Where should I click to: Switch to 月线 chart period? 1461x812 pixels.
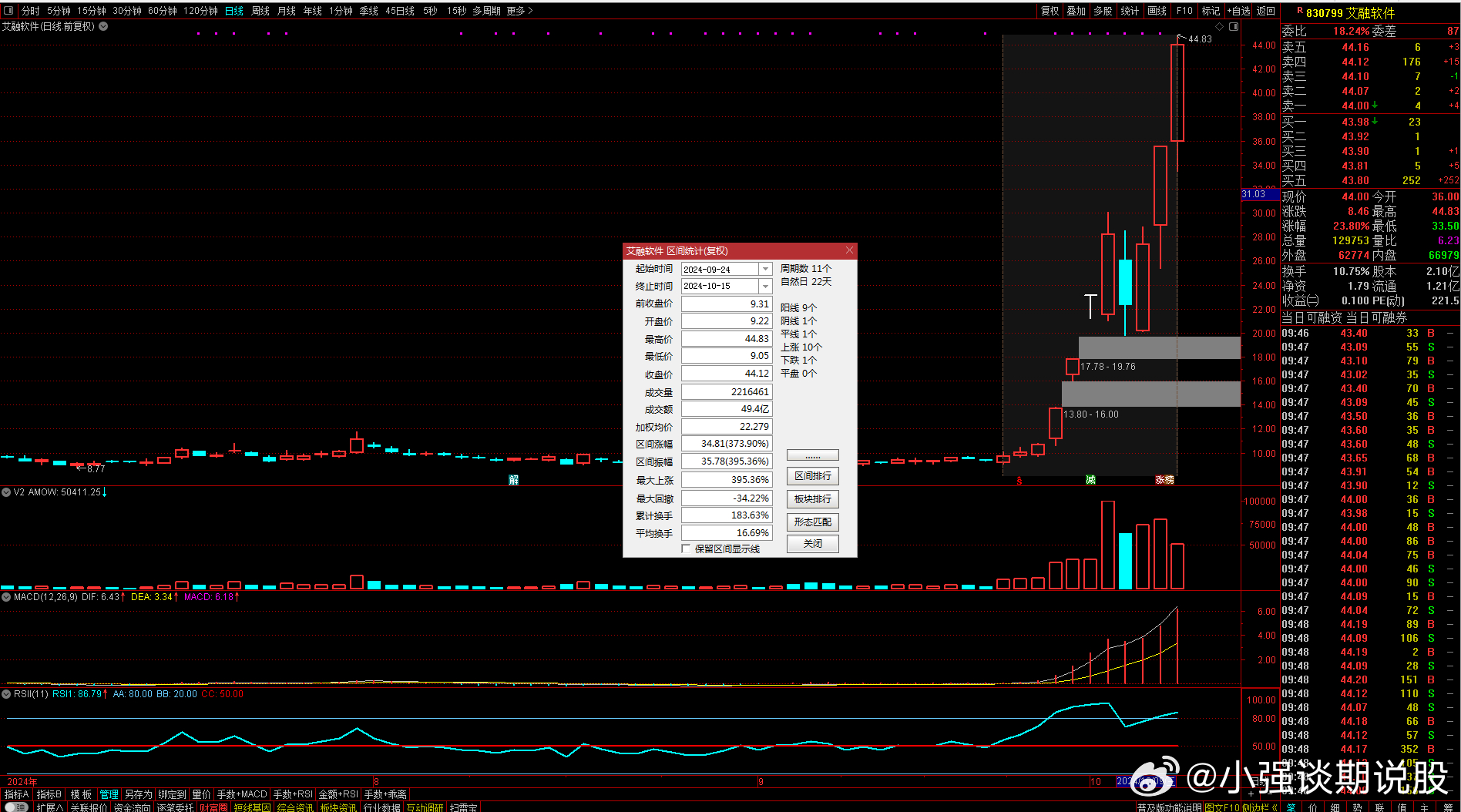tap(287, 11)
